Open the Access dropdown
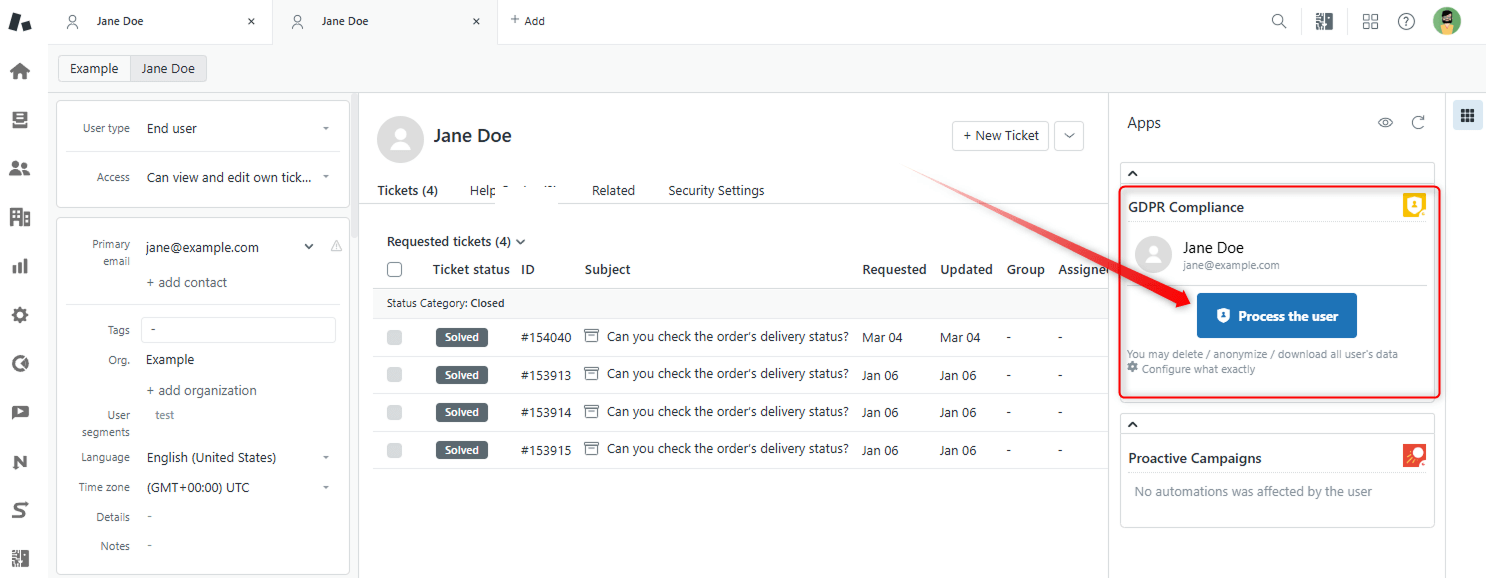This screenshot has height=578, width=1486. [x=238, y=177]
